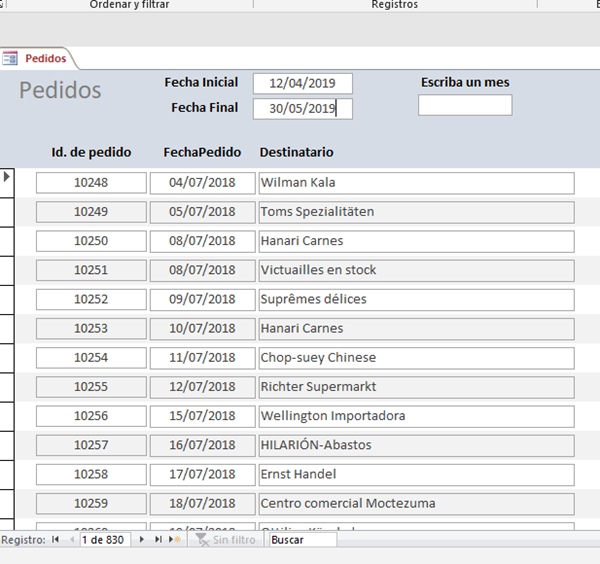Click the Ordenar y filtrar ribbon group label
The image size is (600, 564).
129,5
